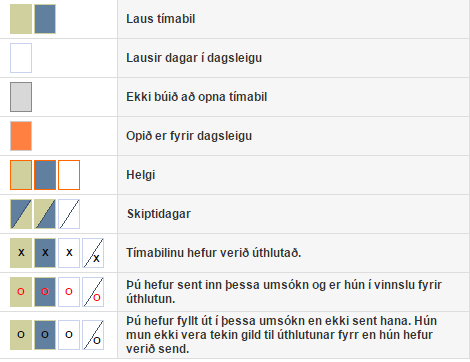Click the orange-bordered white Helgi box
The image size is (470, 362).
(69, 175)
